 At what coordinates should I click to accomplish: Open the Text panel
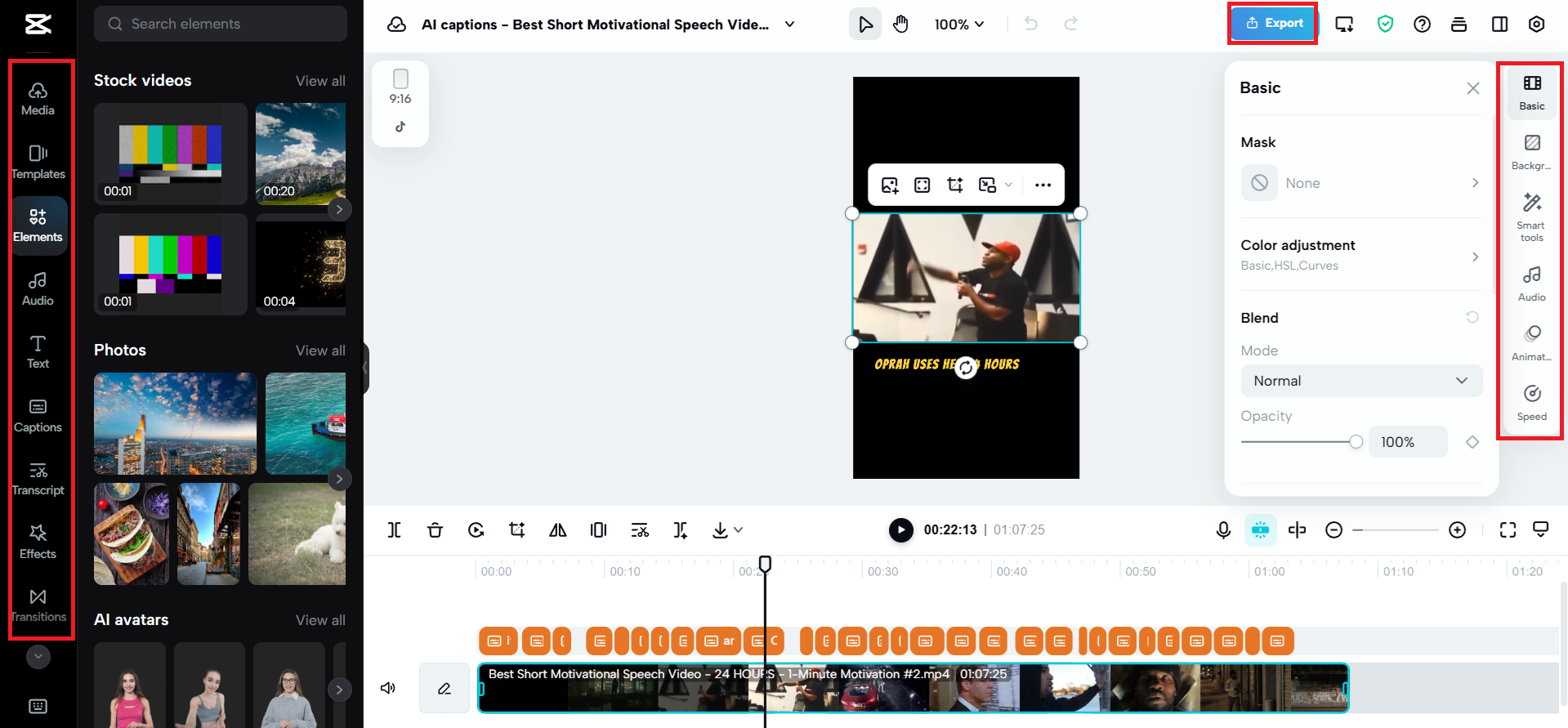pos(38,351)
